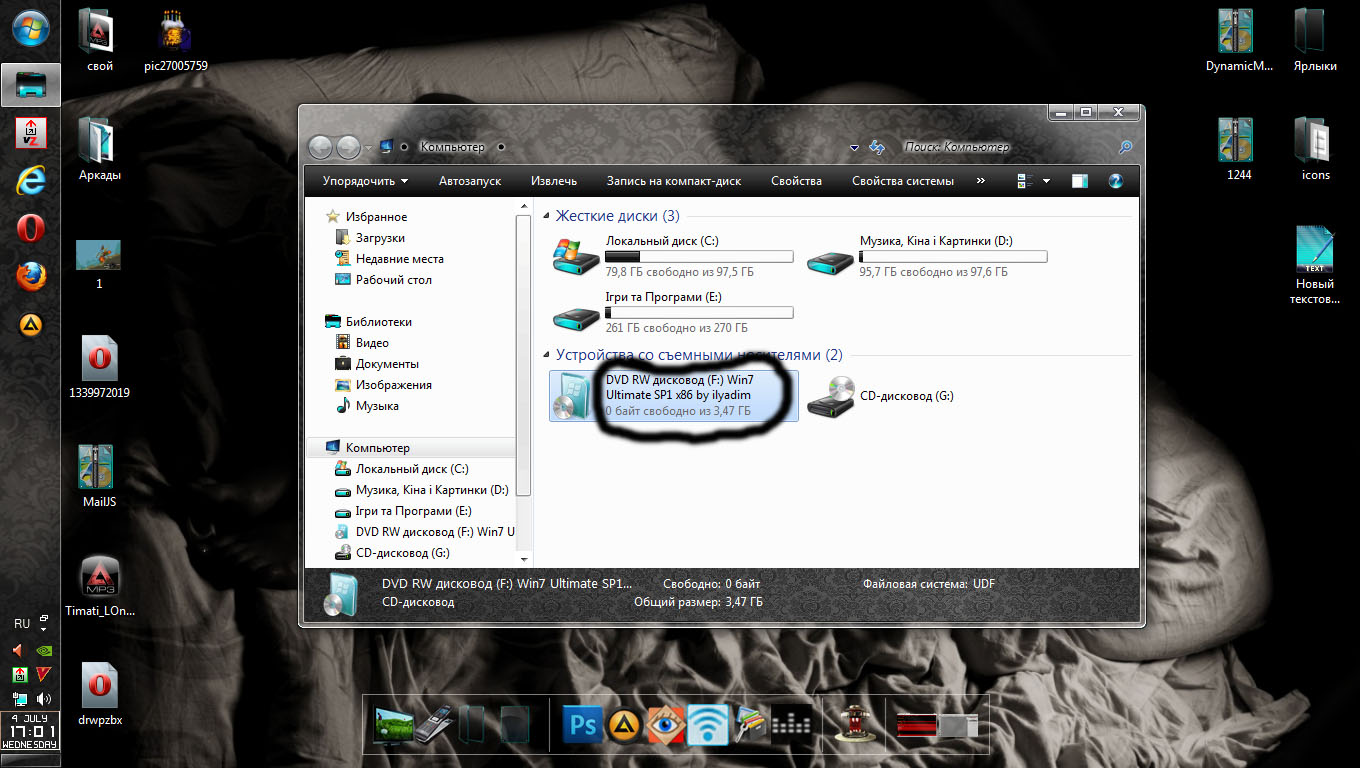This screenshot has height=768, width=1360.
Task: Select the Ярлыки desktop folder
Action: pos(1315,40)
